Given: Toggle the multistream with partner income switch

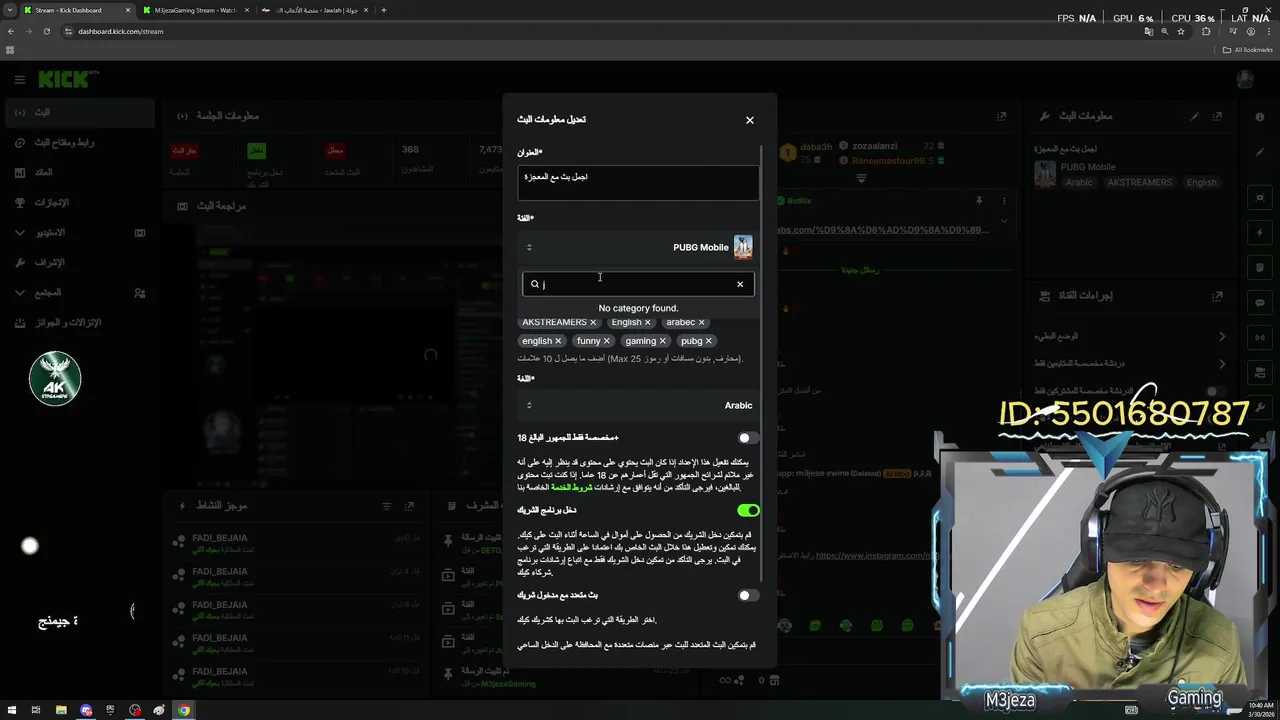Looking at the screenshot, I should tap(748, 595).
